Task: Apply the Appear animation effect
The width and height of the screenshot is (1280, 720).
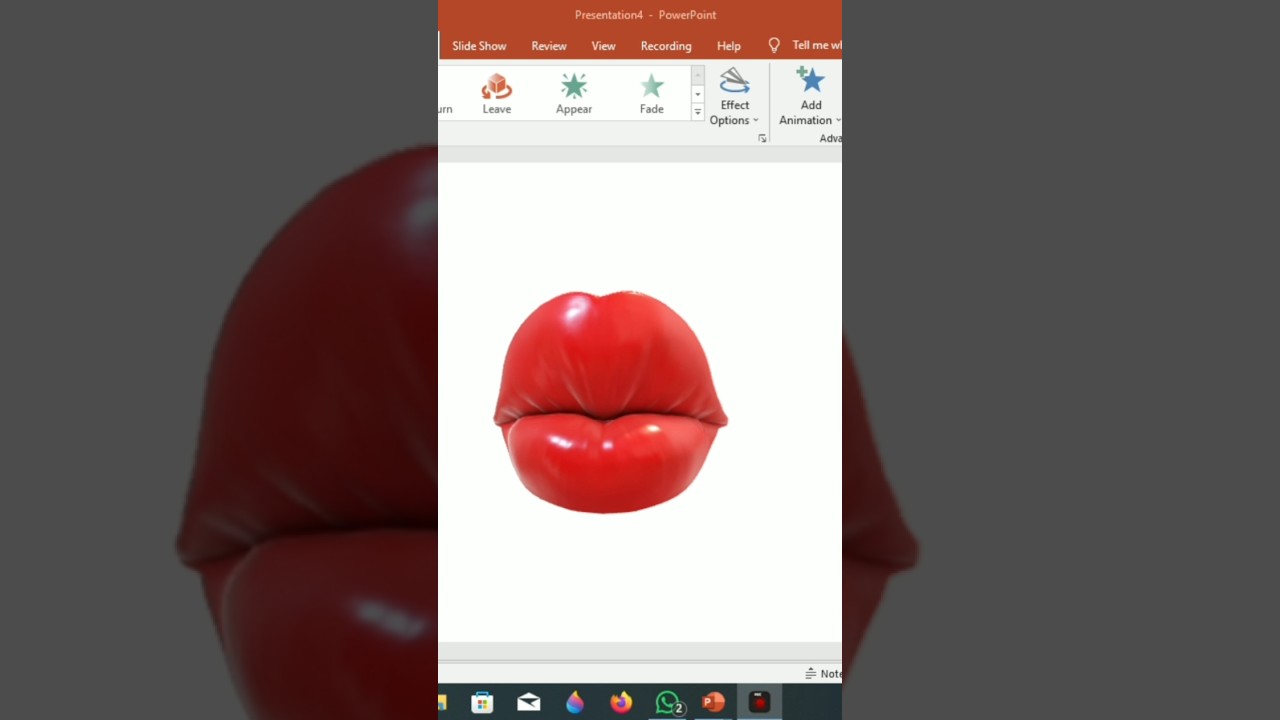Action: click(574, 94)
